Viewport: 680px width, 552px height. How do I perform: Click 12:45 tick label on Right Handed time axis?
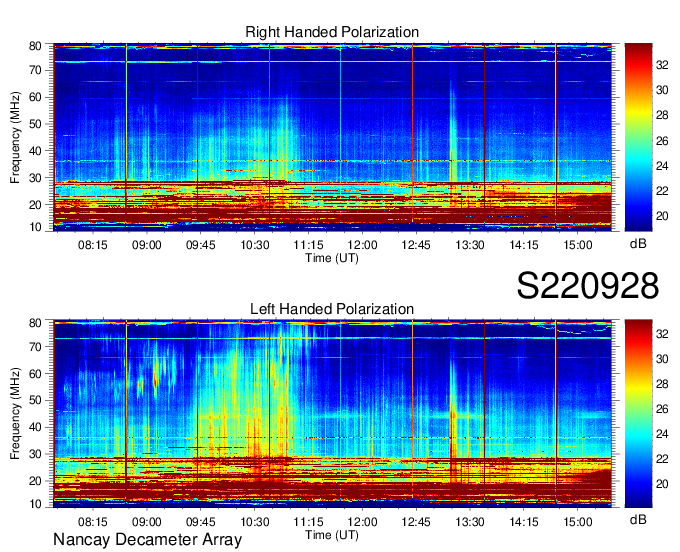coord(416,245)
